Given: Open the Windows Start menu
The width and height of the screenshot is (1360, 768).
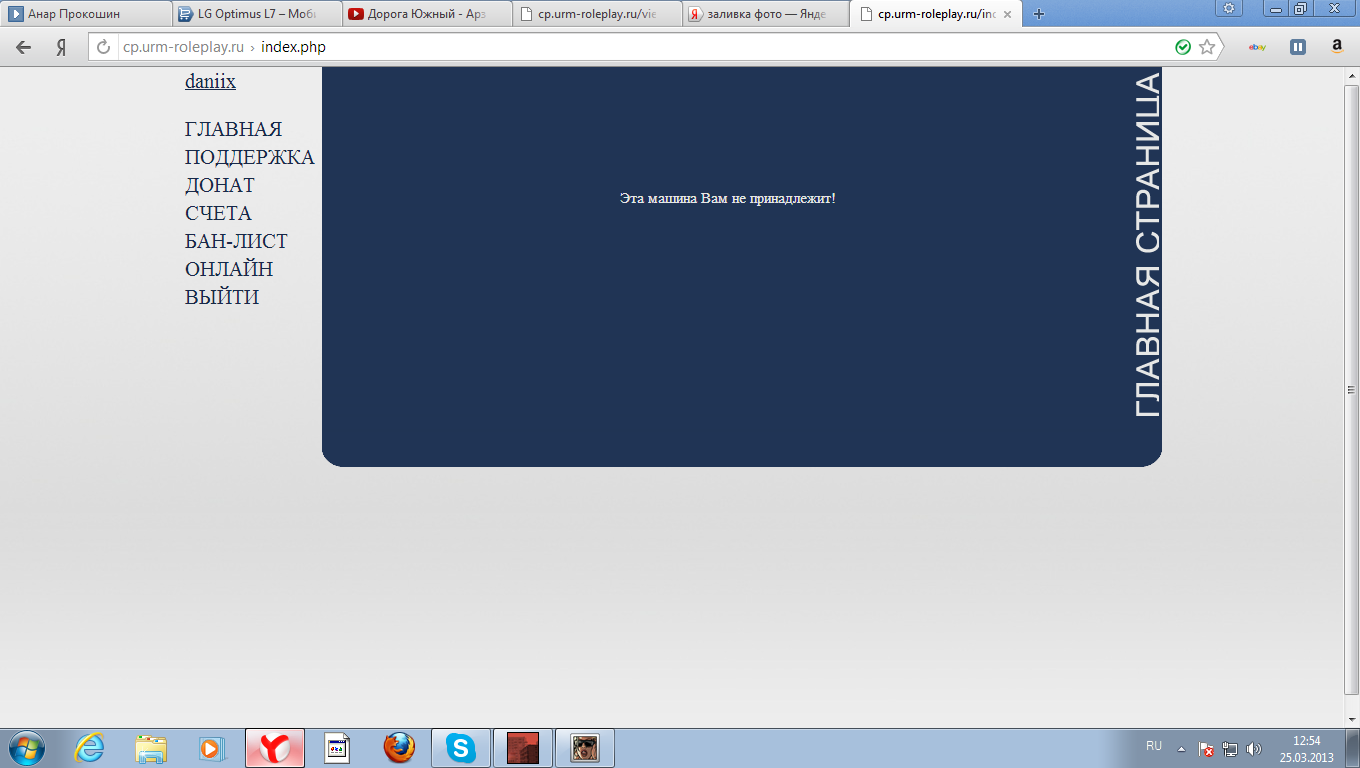Looking at the screenshot, I should pos(27,748).
